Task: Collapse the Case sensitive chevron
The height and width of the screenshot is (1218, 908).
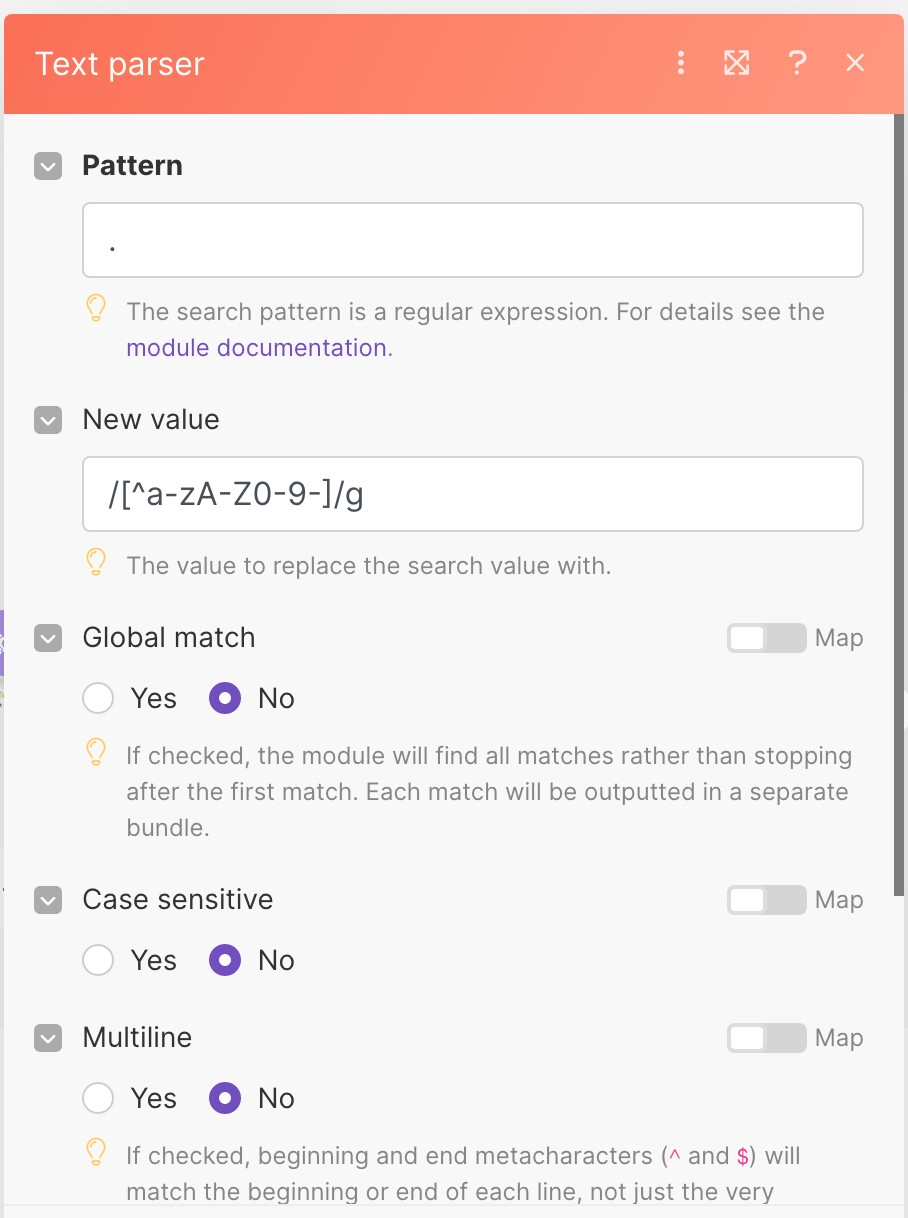Action: [x=48, y=900]
